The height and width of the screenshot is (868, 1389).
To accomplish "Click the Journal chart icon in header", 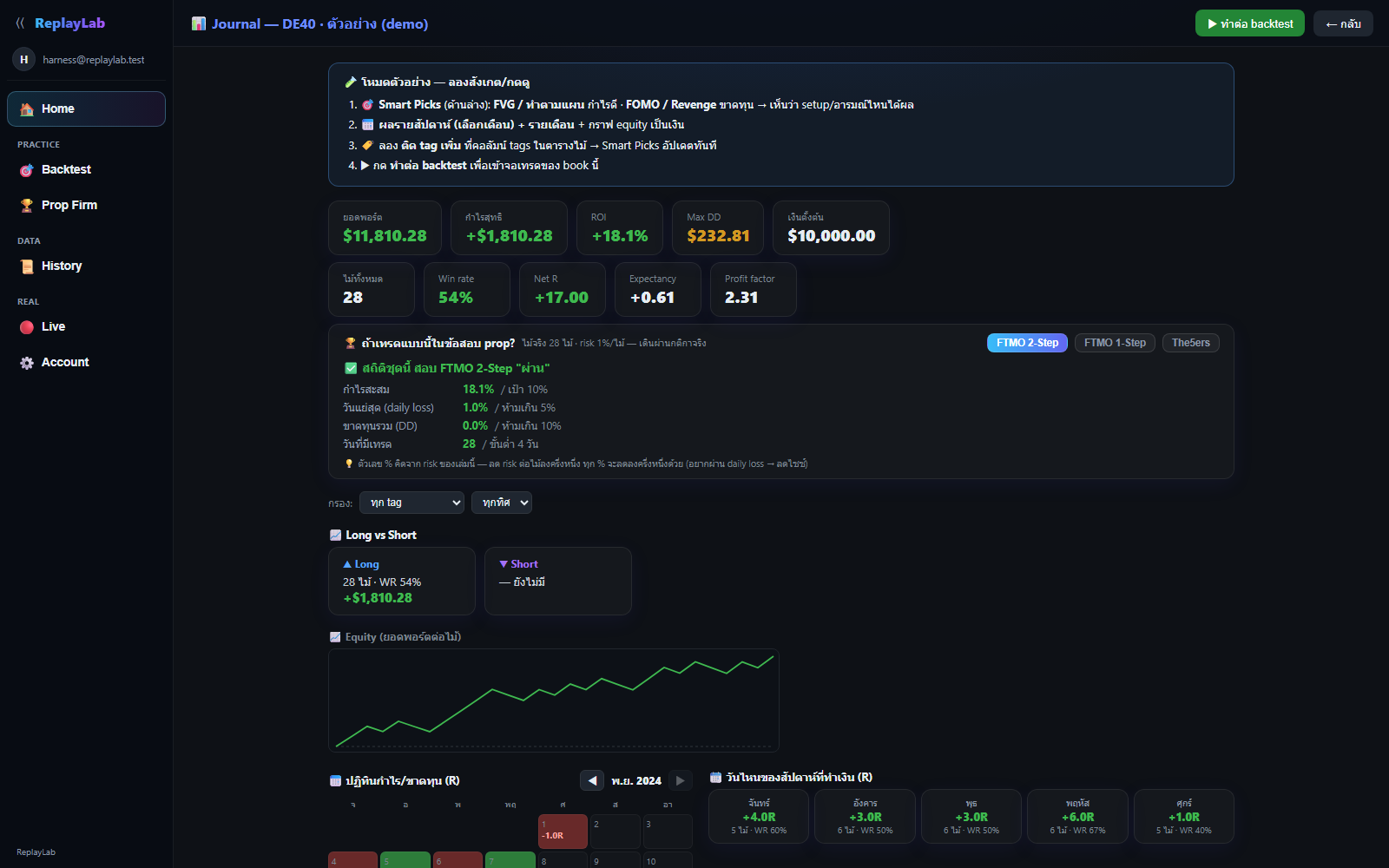I will [199, 23].
